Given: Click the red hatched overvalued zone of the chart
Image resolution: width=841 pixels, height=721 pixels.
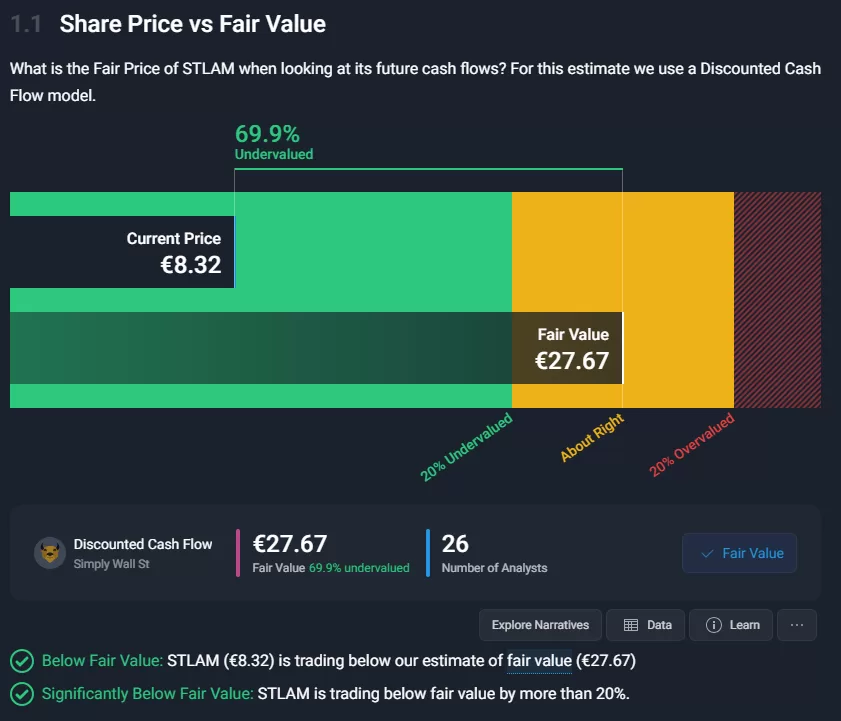Looking at the screenshot, I should (x=777, y=300).
